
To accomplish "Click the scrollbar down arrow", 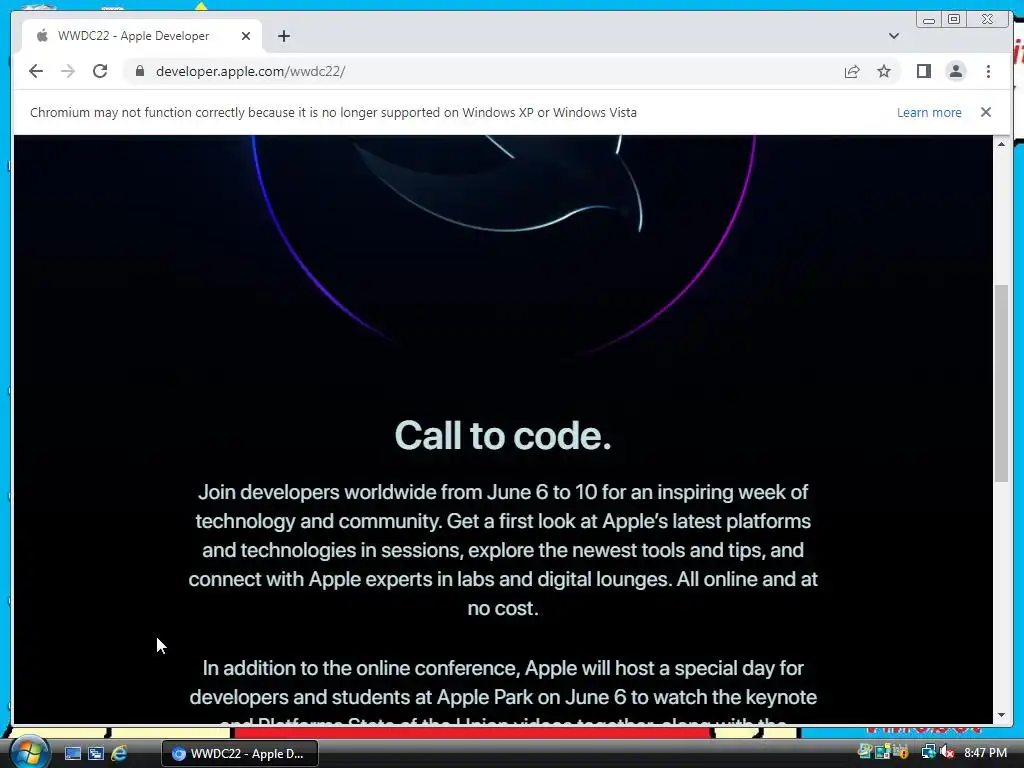I will [x=1001, y=715].
